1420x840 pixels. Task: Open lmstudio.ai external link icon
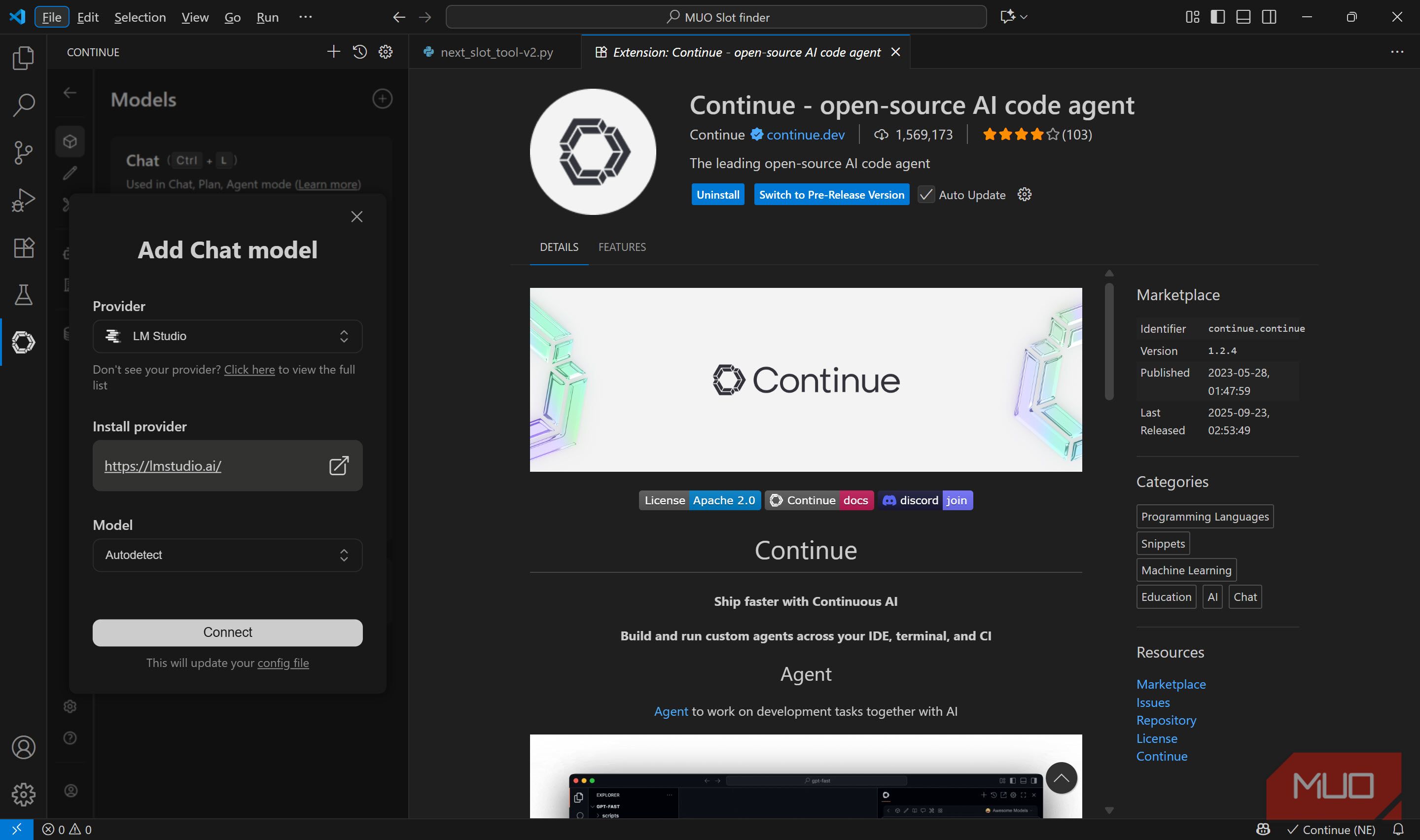pos(338,465)
